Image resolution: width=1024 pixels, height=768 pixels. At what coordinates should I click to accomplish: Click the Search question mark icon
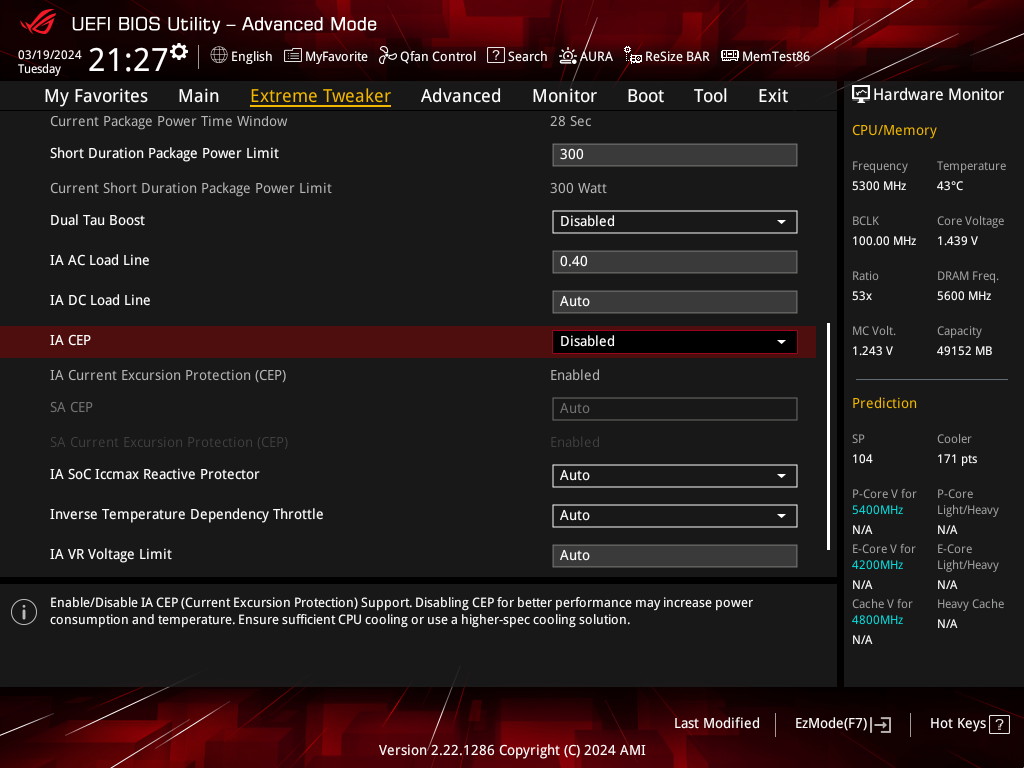[x=496, y=56]
